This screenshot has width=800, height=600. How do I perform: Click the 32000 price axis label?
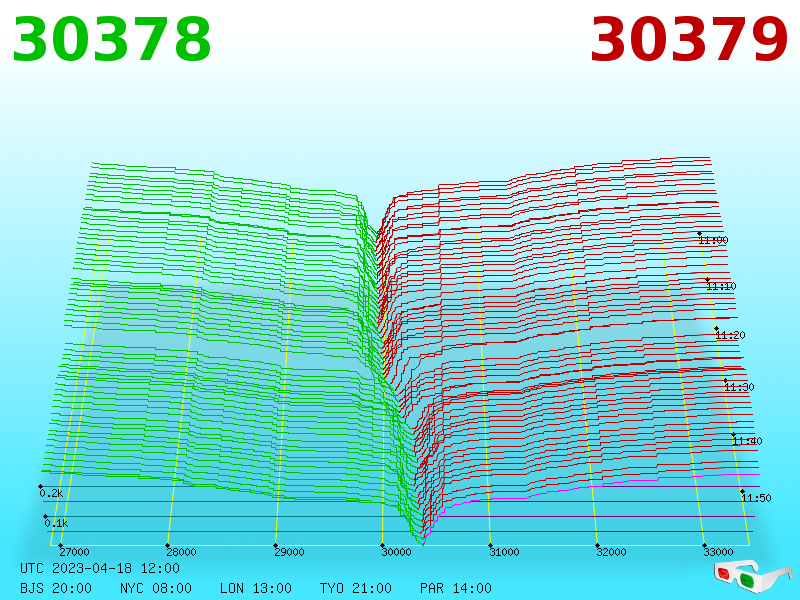point(611,552)
